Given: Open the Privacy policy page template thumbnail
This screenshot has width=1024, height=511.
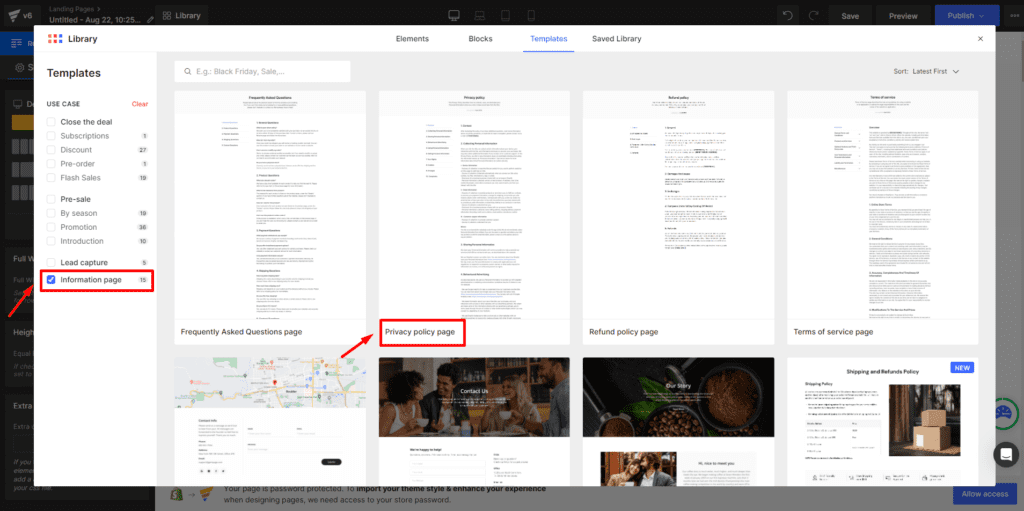Looking at the screenshot, I should pyautogui.click(x=474, y=205).
